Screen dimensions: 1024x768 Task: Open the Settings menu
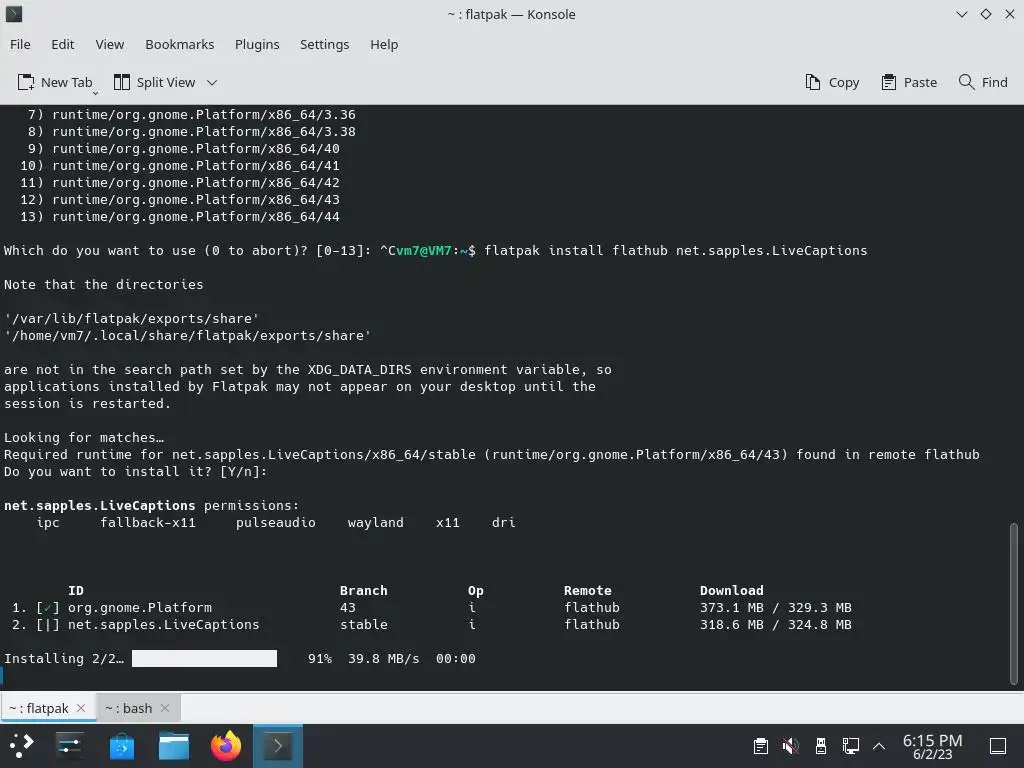click(325, 44)
